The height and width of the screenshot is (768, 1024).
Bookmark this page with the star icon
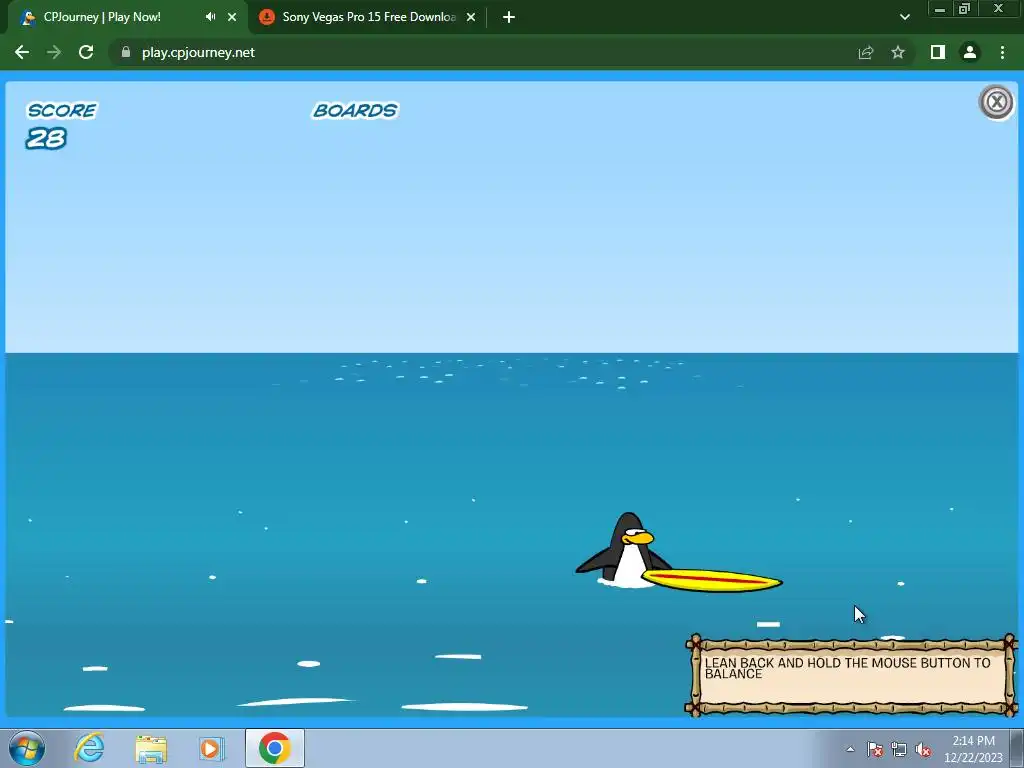pos(898,52)
